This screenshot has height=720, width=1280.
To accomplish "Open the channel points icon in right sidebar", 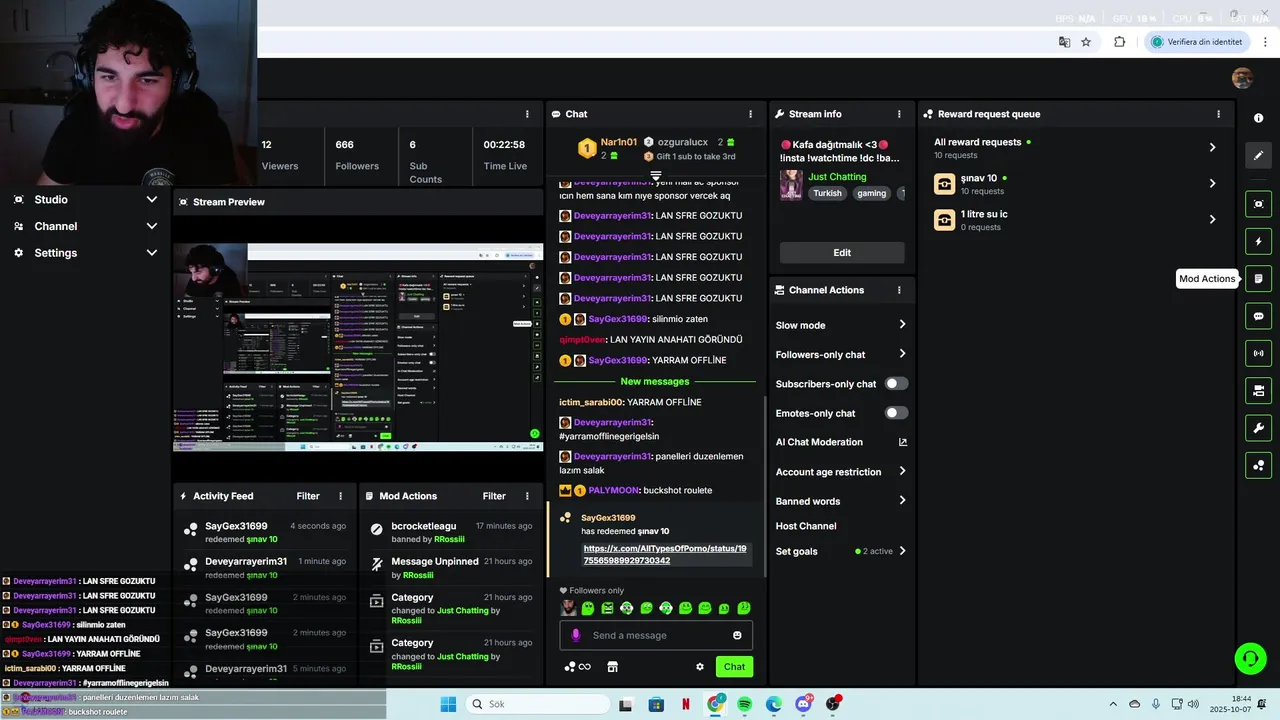I will point(1258,465).
